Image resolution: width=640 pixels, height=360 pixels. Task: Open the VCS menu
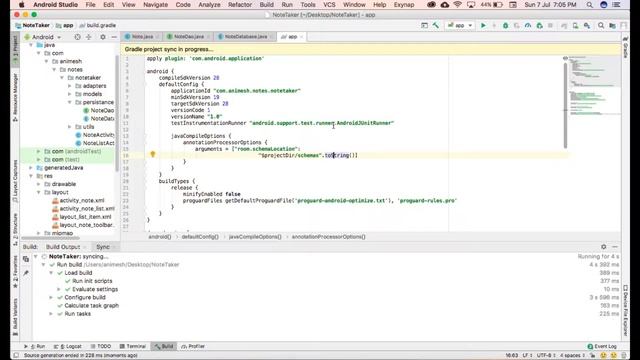click(329, 5)
